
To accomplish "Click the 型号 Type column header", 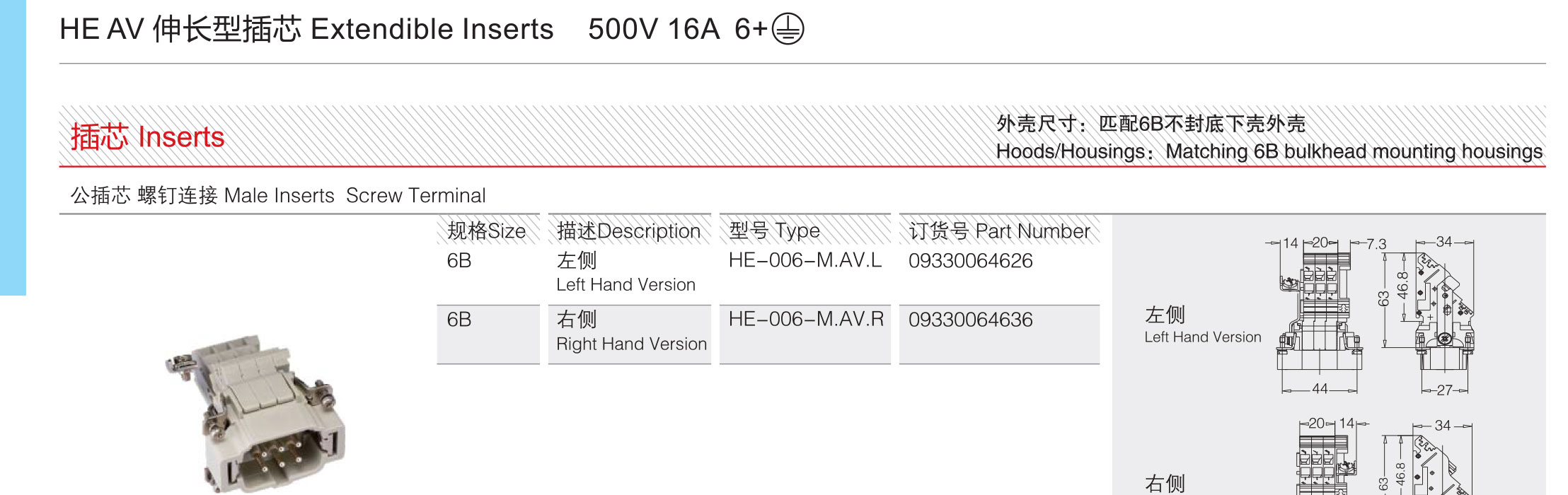I will coord(805,230).
